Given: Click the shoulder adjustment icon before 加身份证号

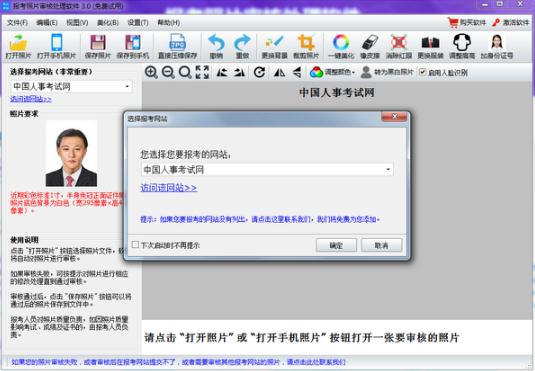Looking at the screenshot, I should [x=462, y=42].
